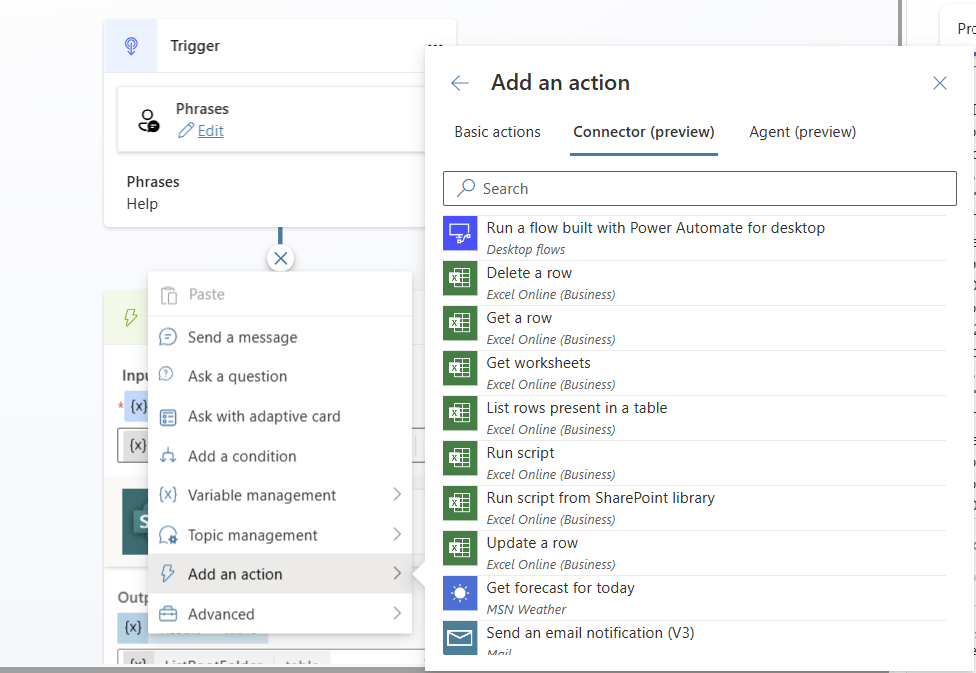Click the back arrow in Add an action
Screen dimensions: 976x673
point(460,83)
